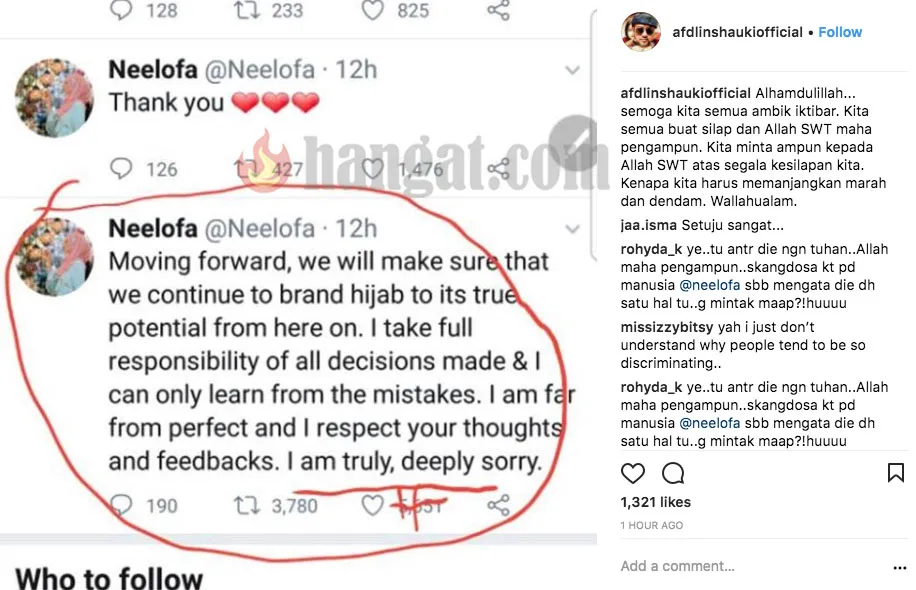
Task: Retweet the apology tweet showing 3,780
Action: [245, 505]
